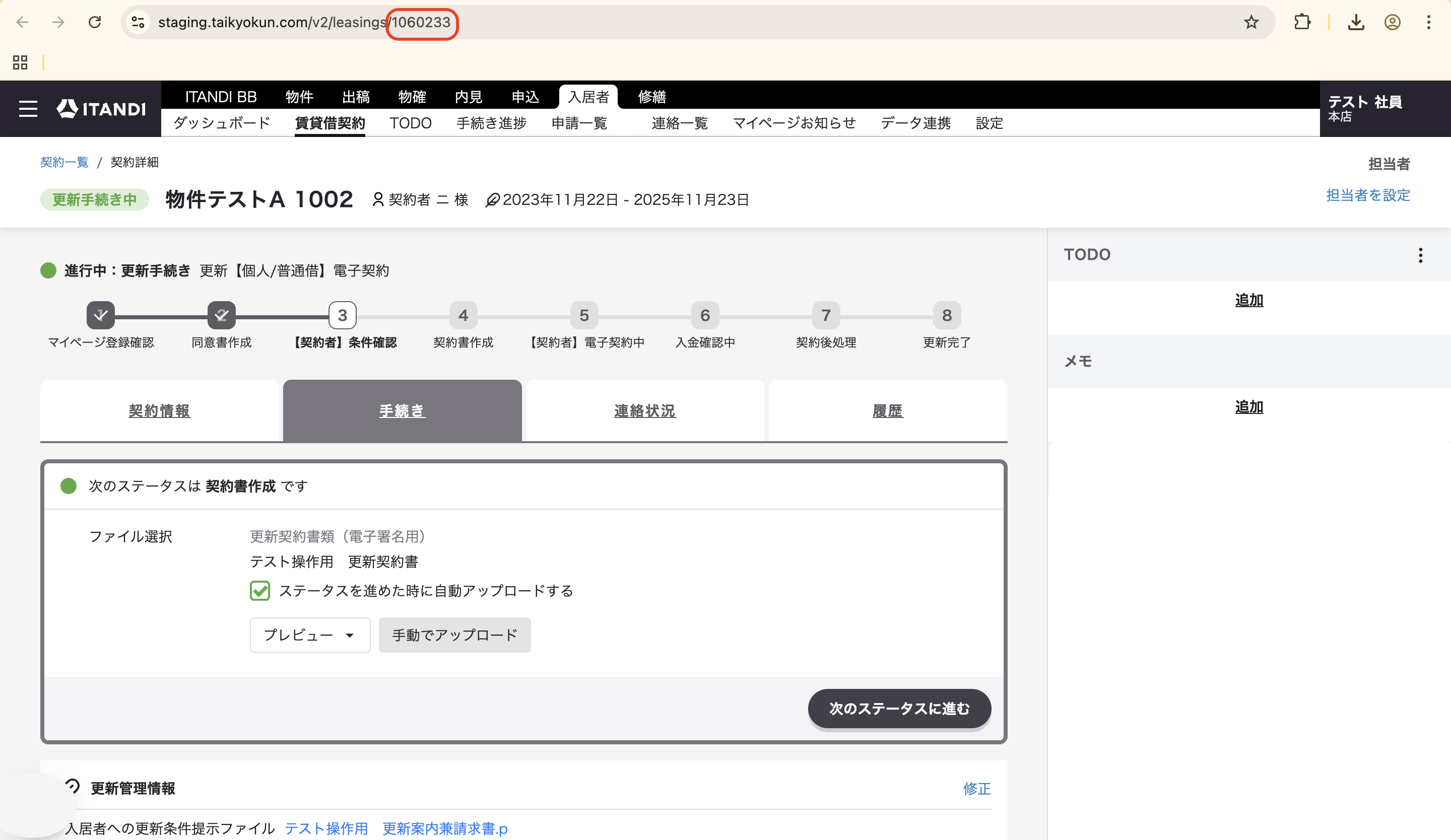Click テスト操作用 更新契約書 file name
This screenshot has width=1451, height=840.
pos(334,562)
